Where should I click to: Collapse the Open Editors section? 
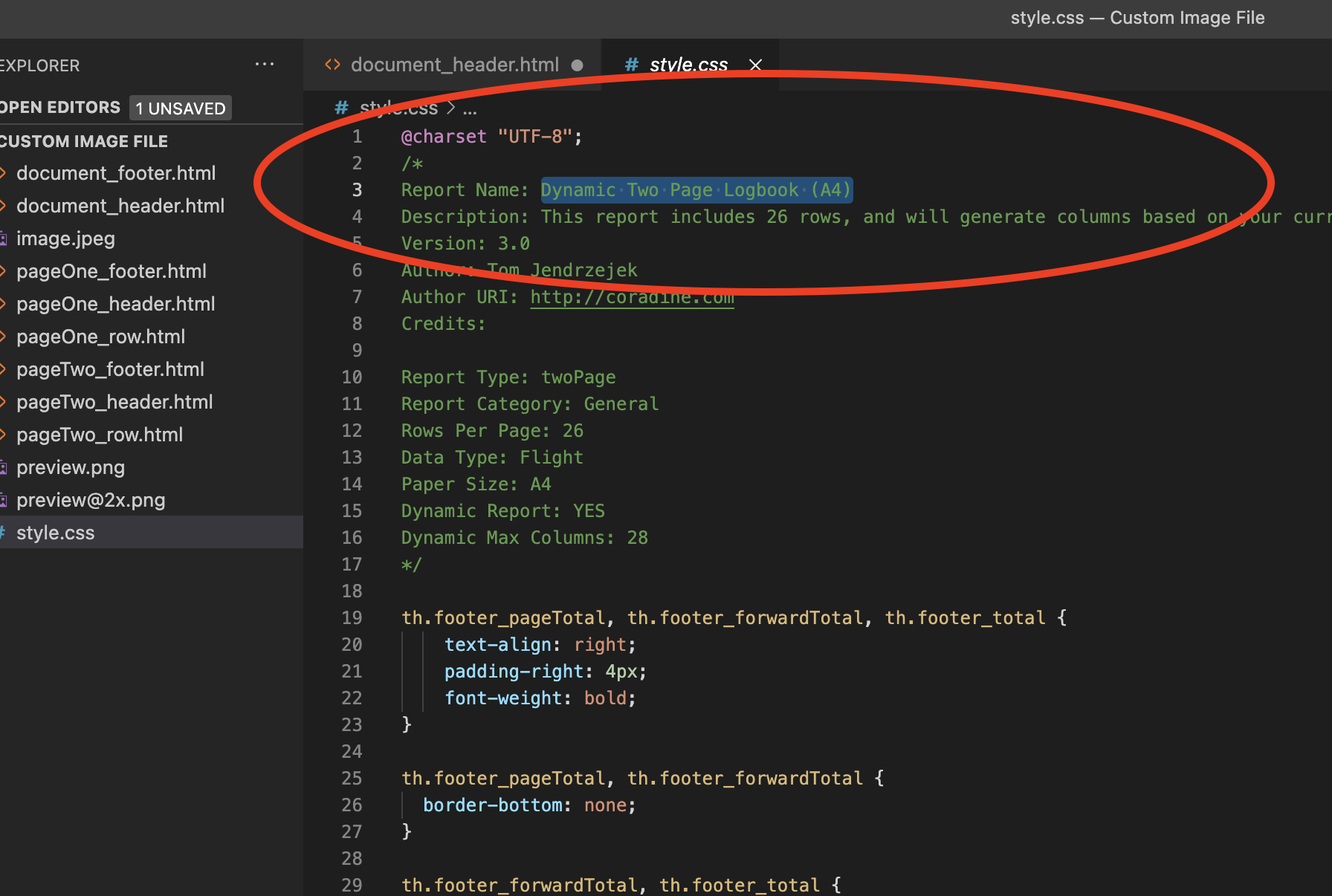(x=61, y=107)
